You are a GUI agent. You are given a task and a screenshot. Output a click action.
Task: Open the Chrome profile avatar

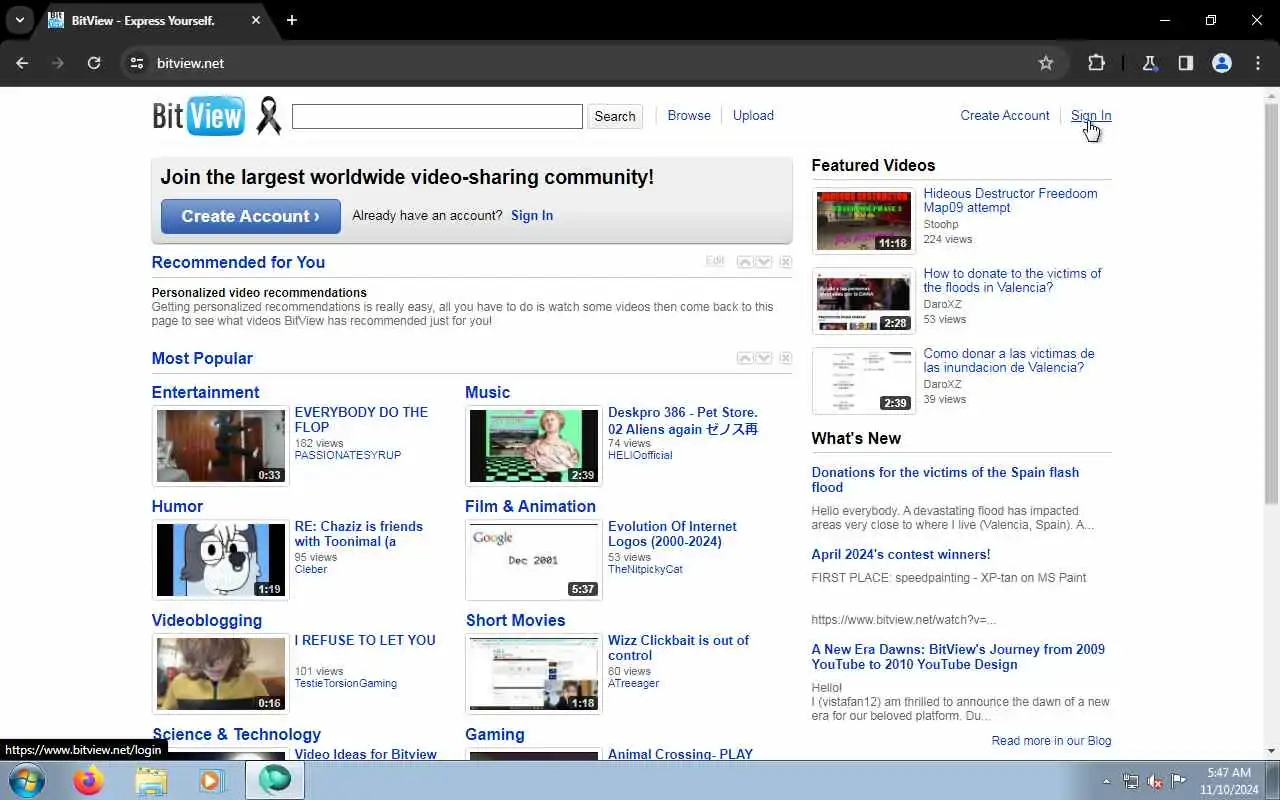click(1221, 63)
